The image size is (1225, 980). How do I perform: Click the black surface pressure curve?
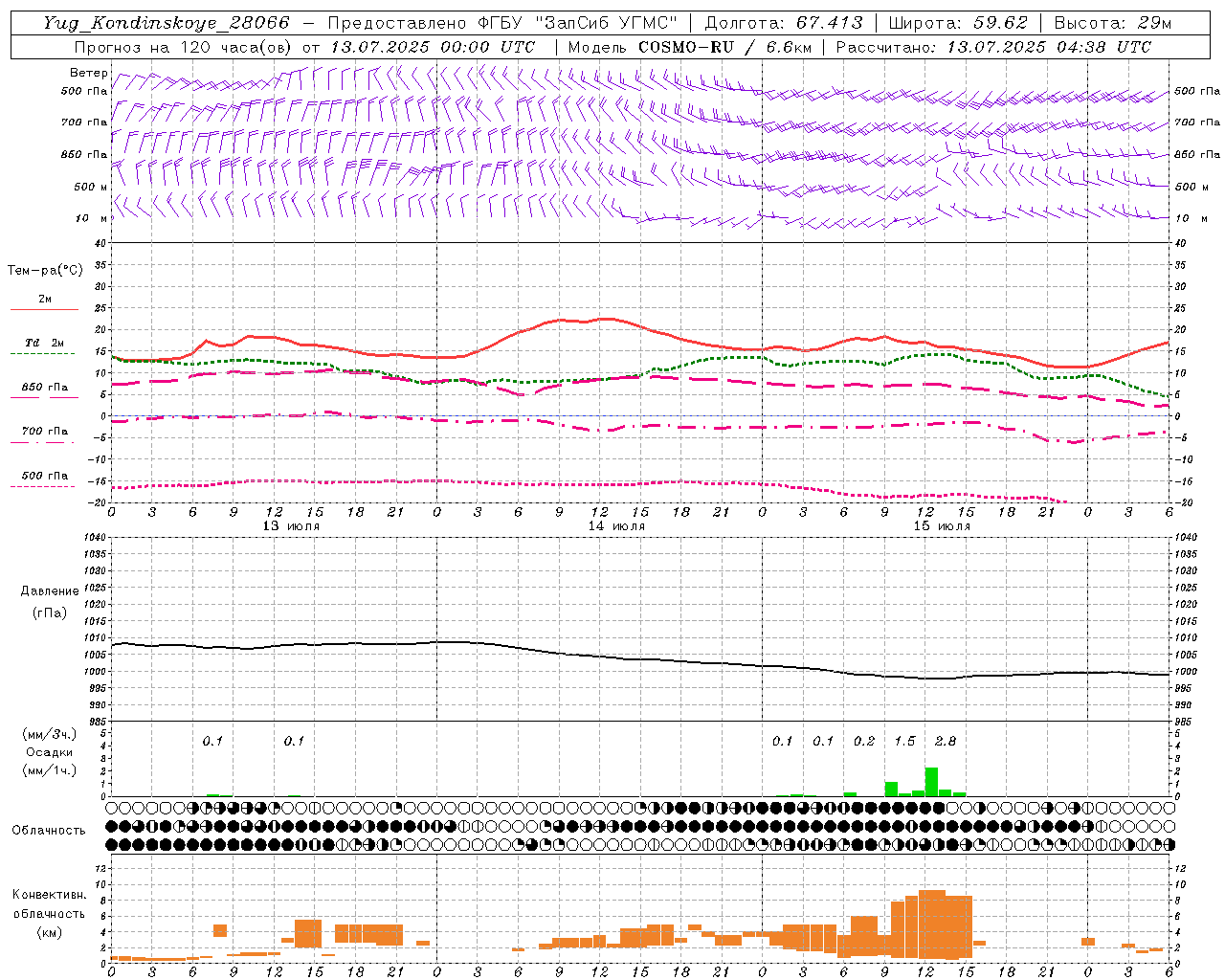click(640, 659)
